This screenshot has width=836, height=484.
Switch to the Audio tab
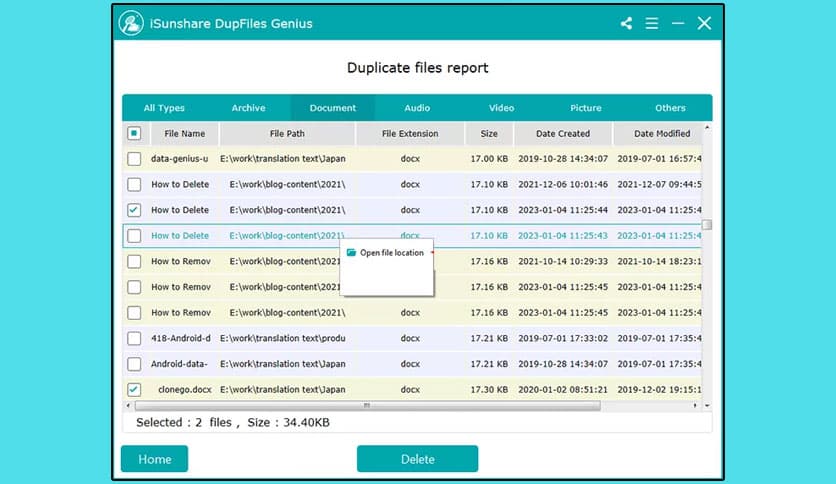(417, 108)
